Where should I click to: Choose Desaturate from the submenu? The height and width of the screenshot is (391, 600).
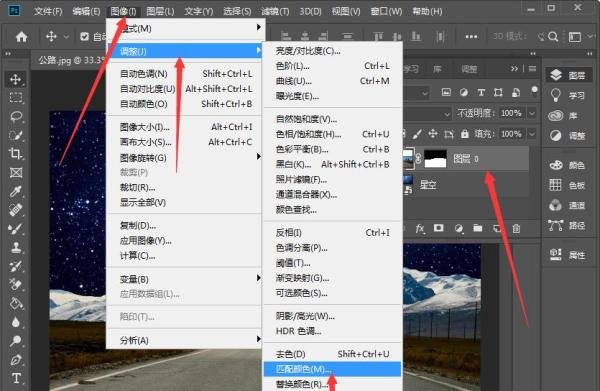(x=332, y=354)
